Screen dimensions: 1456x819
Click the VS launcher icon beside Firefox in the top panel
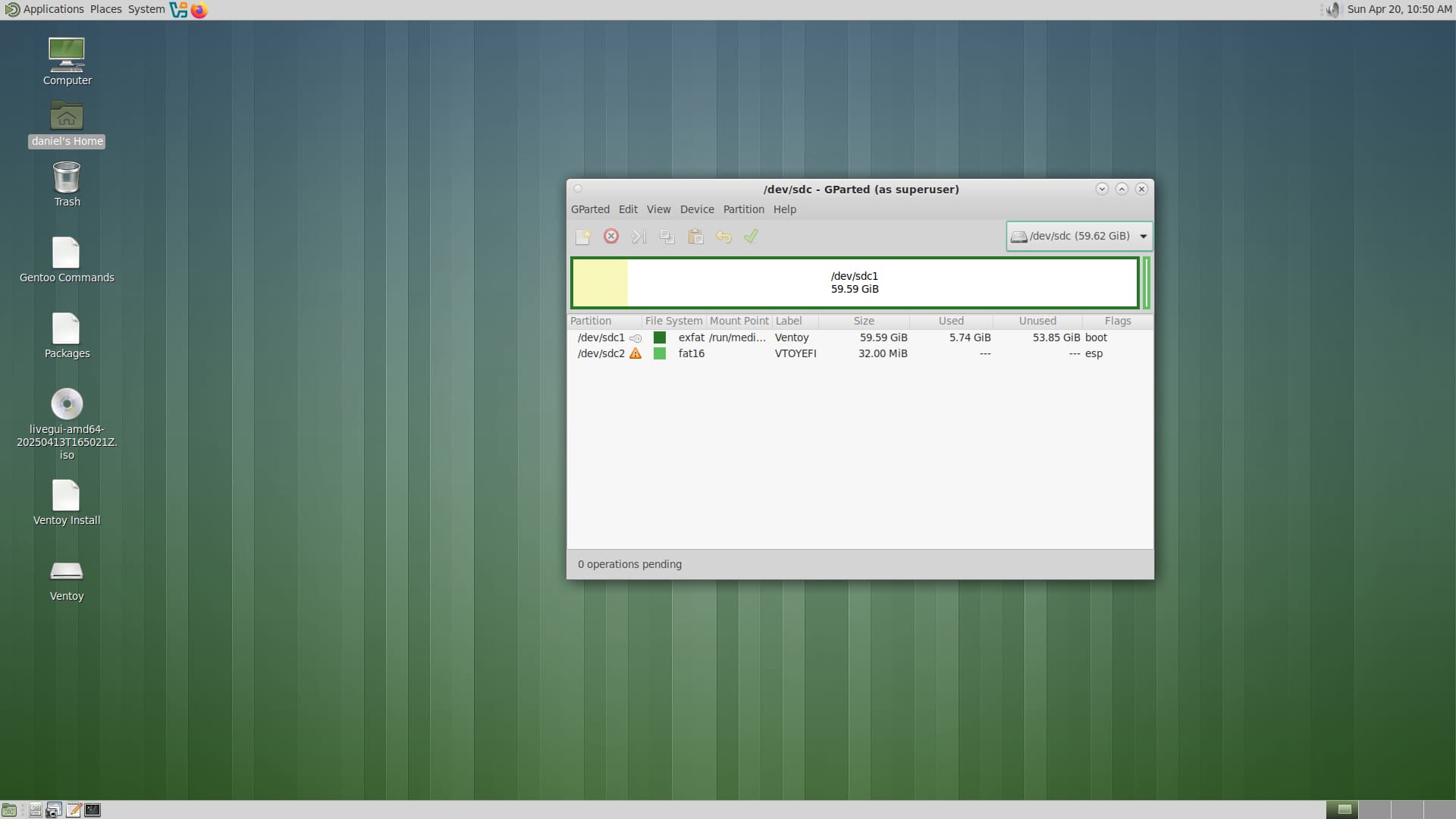[179, 10]
